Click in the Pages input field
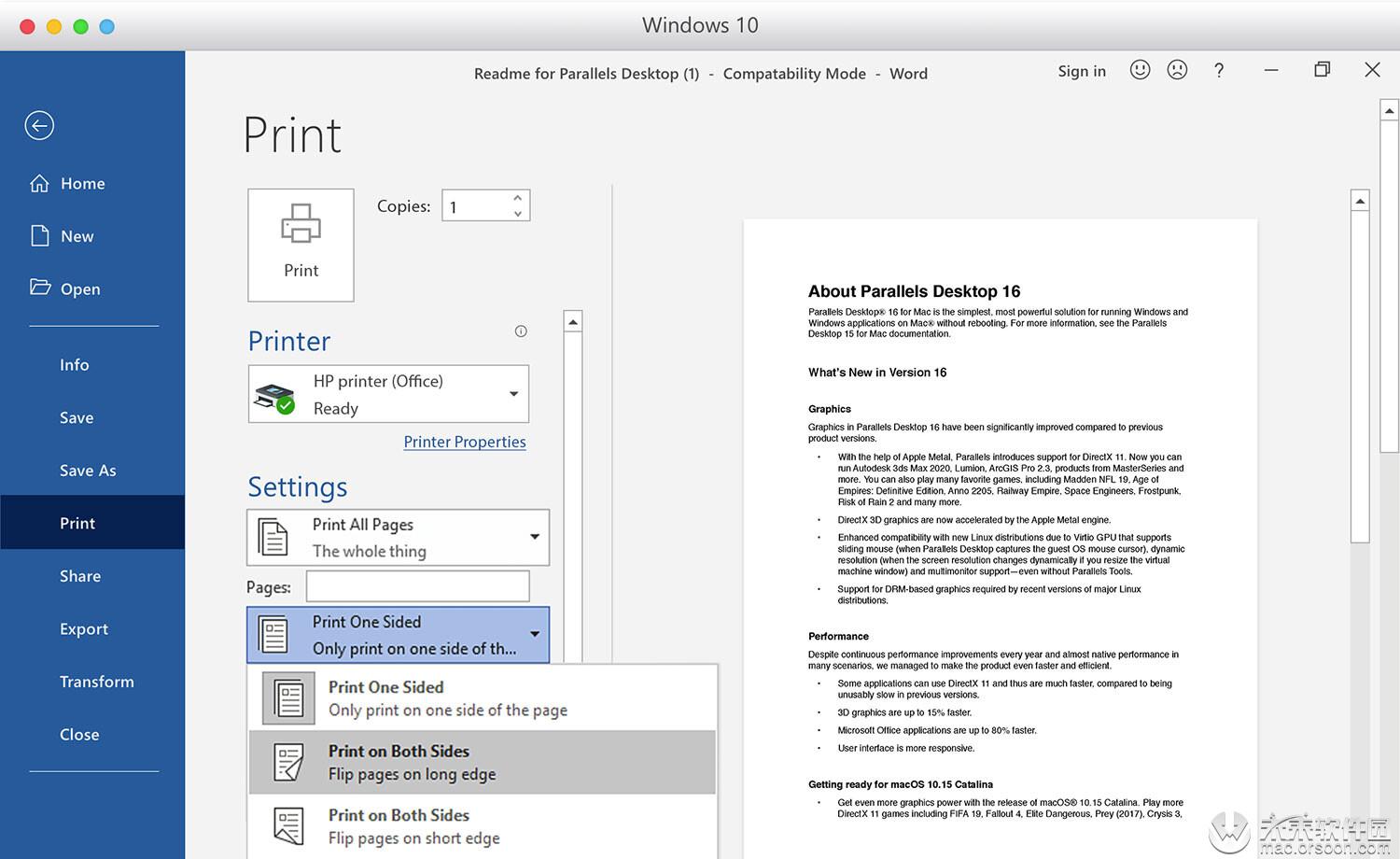The image size is (1400, 859). click(x=417, y=586)
